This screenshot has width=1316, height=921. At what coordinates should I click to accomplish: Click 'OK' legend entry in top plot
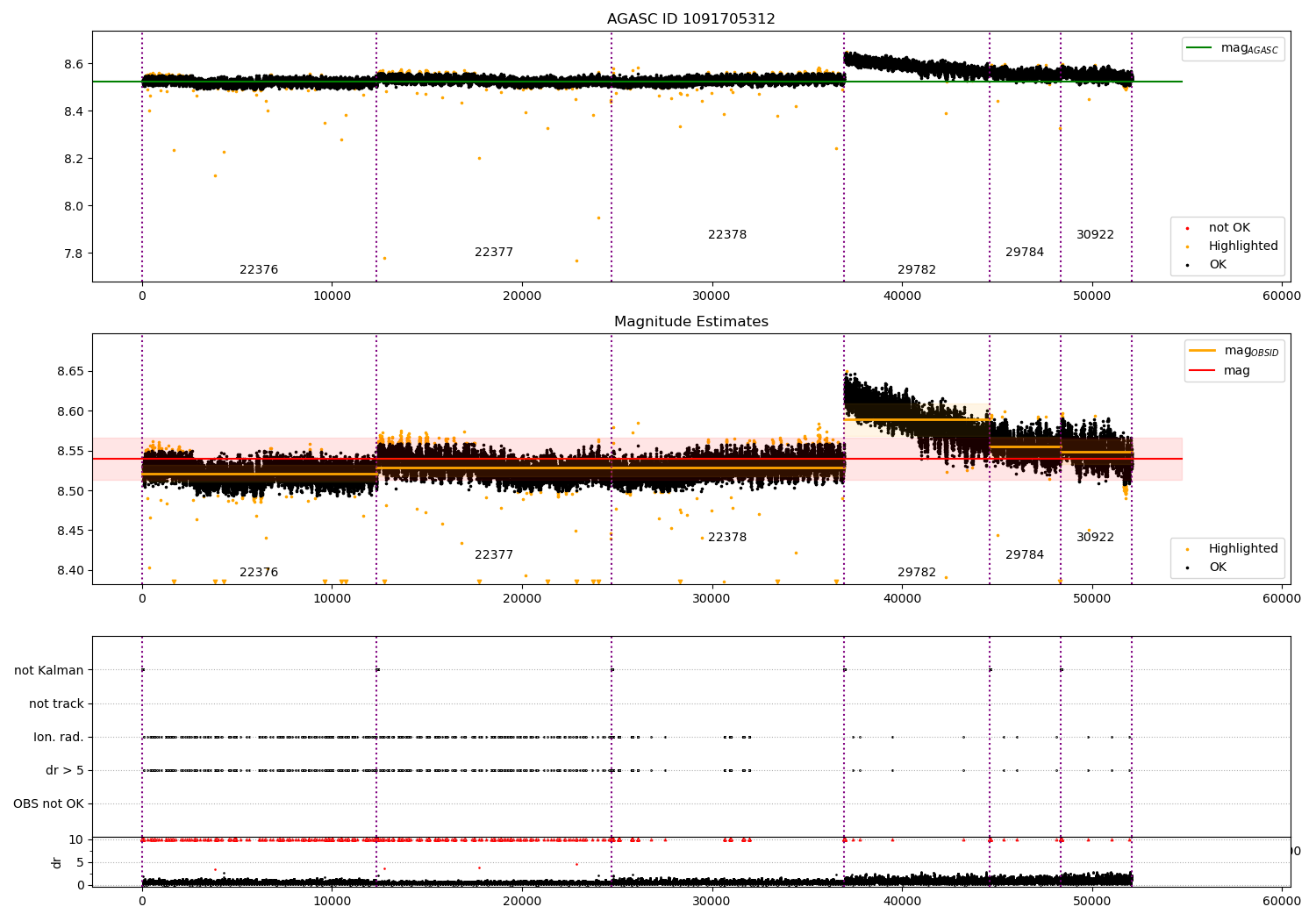coord(1218,265)
